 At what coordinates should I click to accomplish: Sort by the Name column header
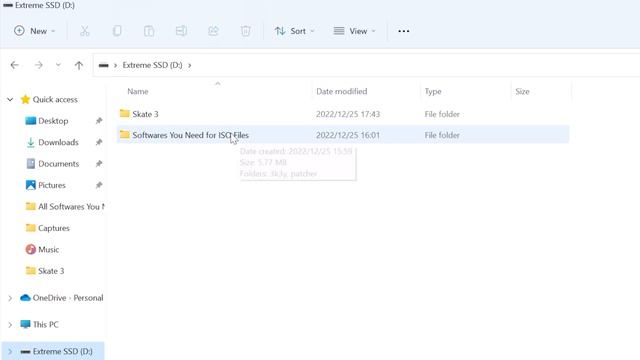tap(138, 91)
